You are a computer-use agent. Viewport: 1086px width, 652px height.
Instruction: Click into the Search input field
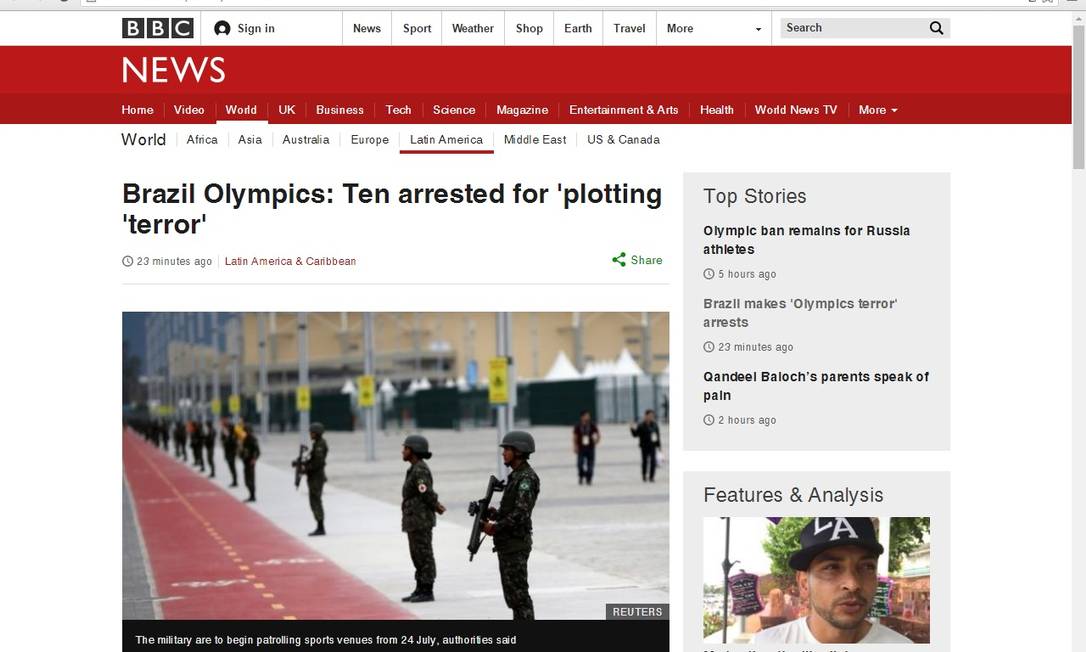[x=850, y=28]
